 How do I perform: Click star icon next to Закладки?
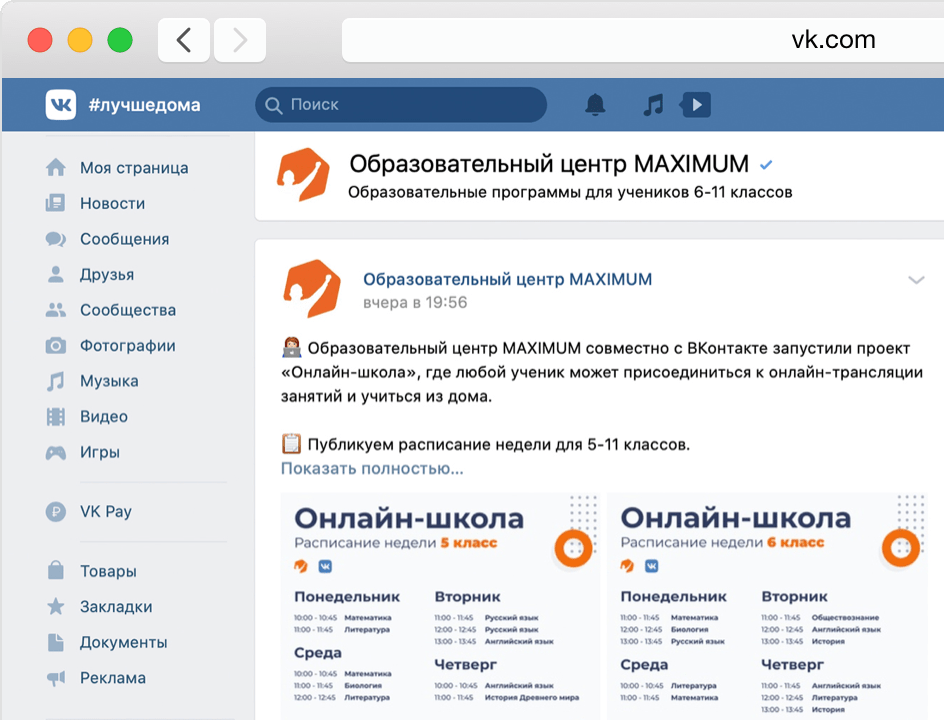point(55,606)
